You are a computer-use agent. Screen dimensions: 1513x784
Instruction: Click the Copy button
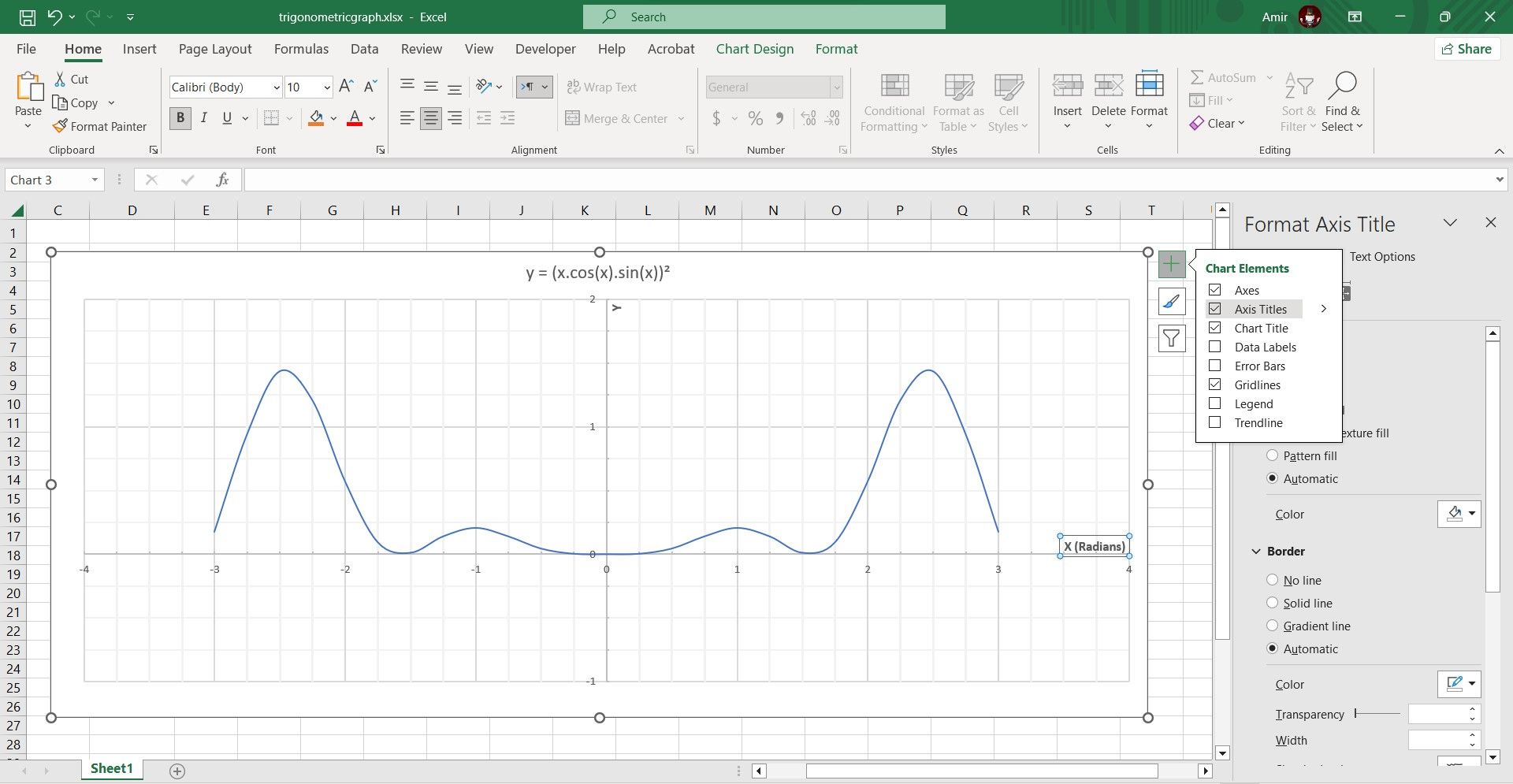(x=76, y=102)
